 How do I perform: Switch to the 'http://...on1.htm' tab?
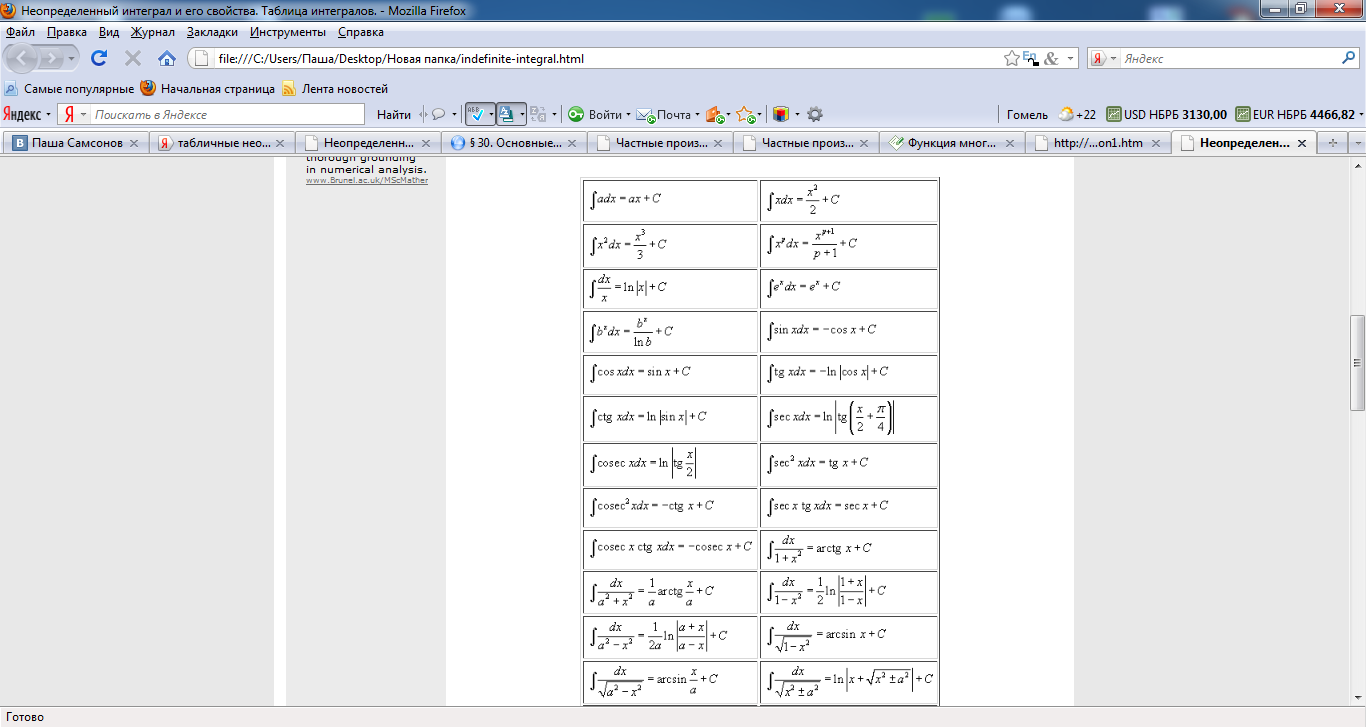pyautogui.click(x=1099, y=143)
